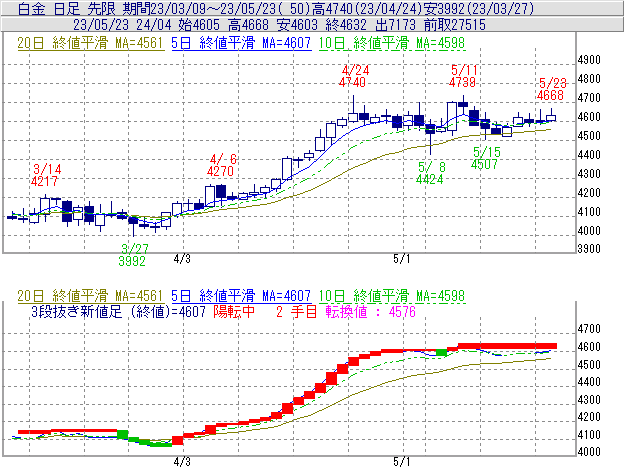Select the 5/8 4424 low label

(431, 173)
